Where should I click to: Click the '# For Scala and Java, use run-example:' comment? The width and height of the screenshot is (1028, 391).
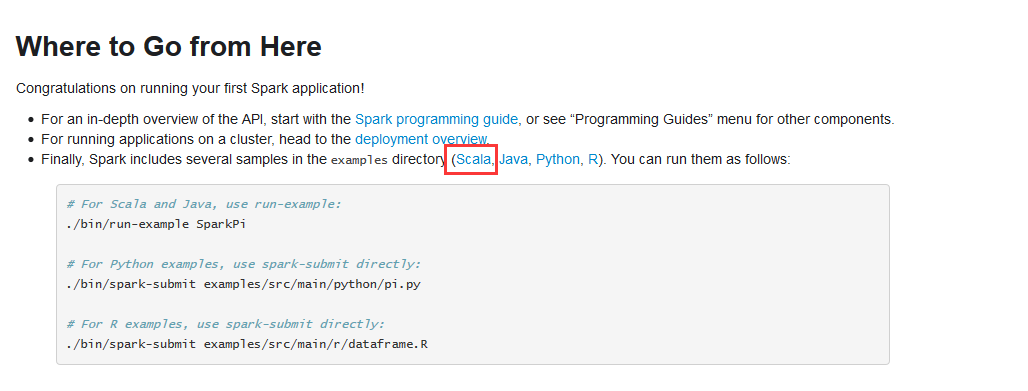pyautogui.click(x=204, y=204)
